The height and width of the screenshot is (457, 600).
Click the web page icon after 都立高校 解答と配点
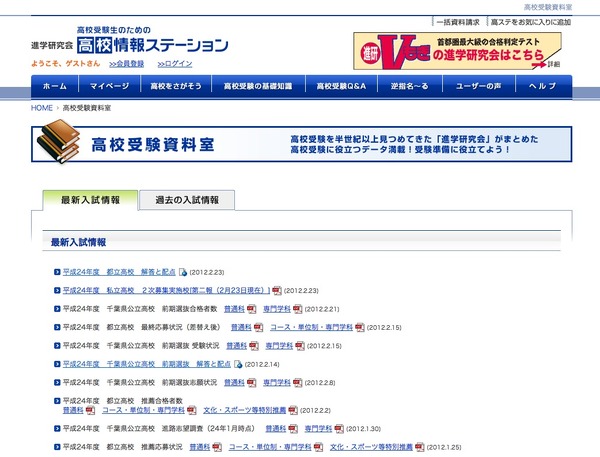(x=183, y=272)
